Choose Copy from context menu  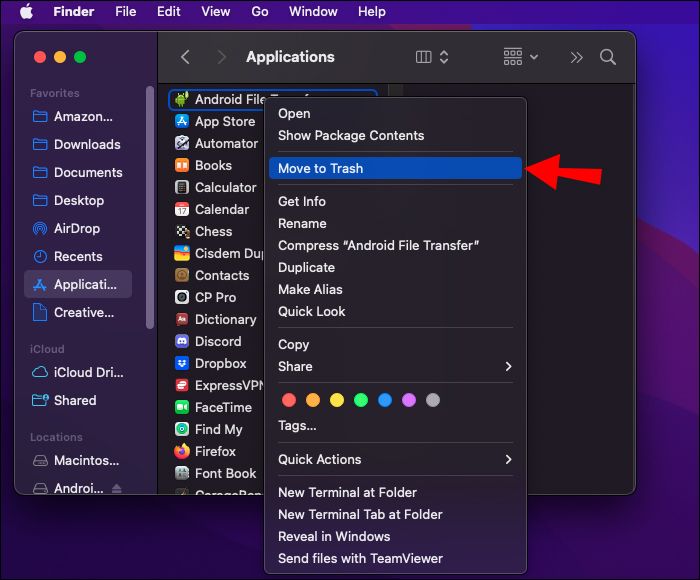[395, 344]
